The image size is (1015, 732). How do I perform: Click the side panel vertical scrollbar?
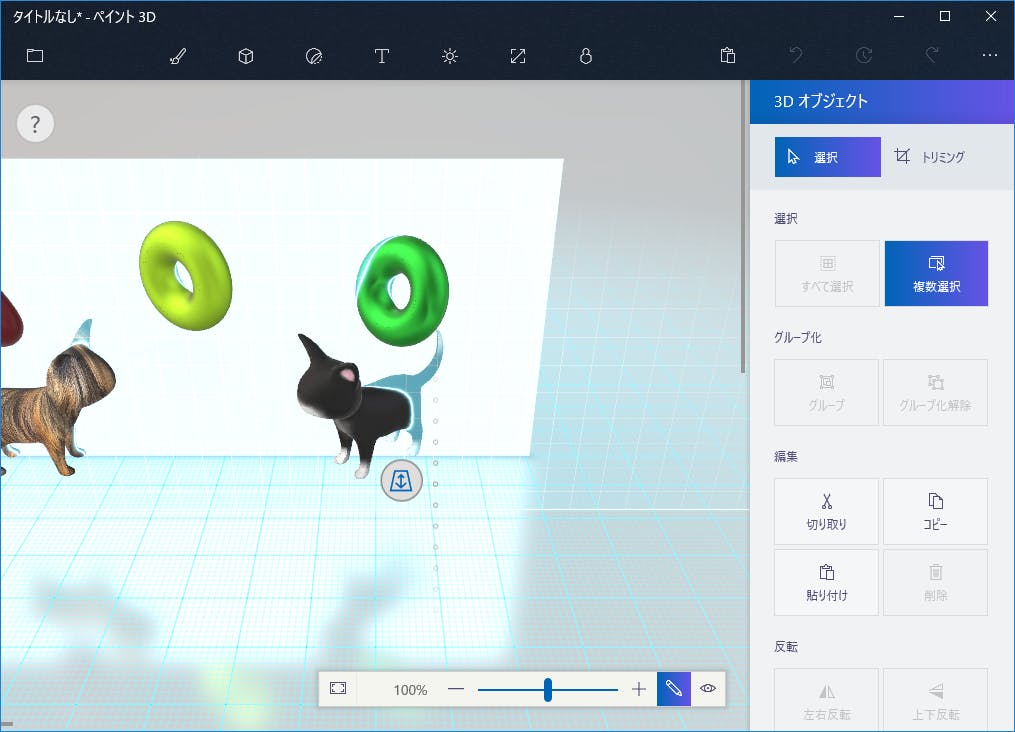743,227
